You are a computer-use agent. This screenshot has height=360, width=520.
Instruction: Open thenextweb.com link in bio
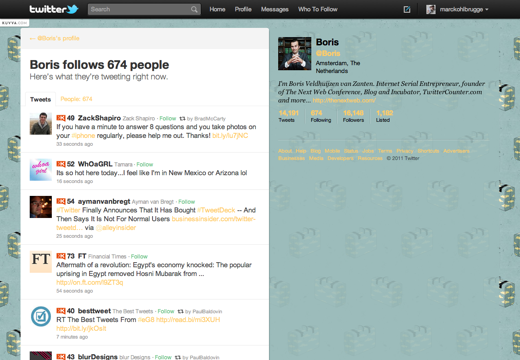click(x=344, y=100)
